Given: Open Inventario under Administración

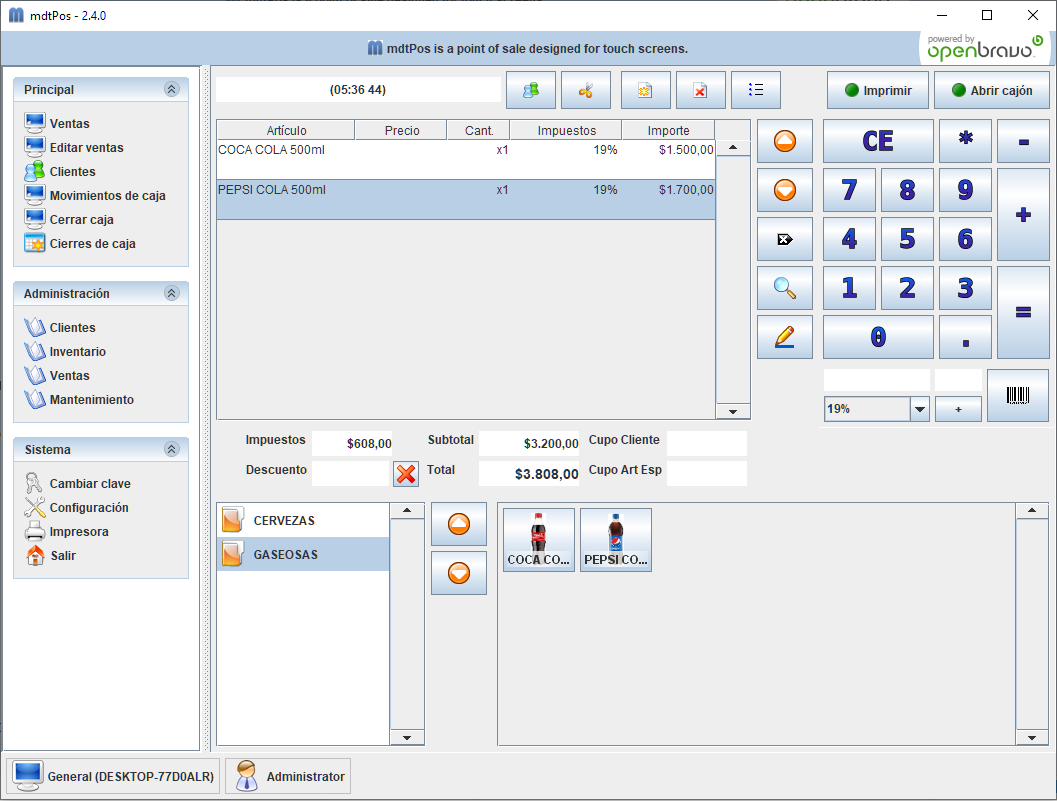Looking at the screenshot, I should point(65,352).
